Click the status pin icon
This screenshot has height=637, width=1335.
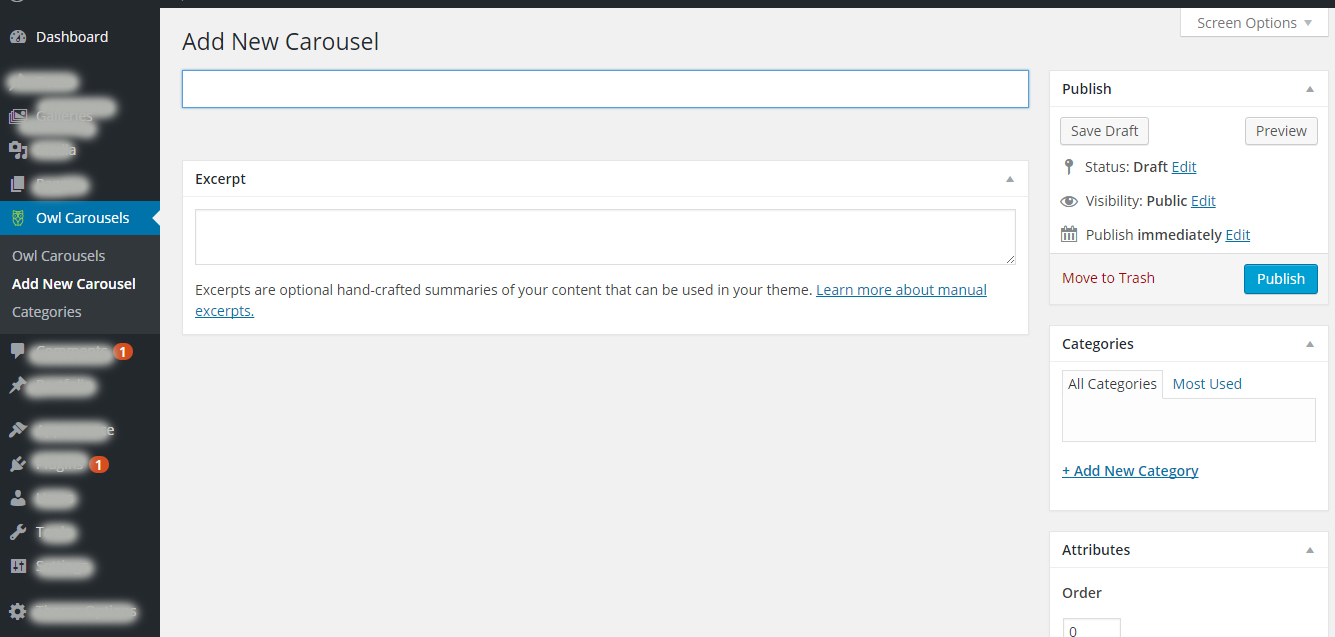[x=1069, y=167]
